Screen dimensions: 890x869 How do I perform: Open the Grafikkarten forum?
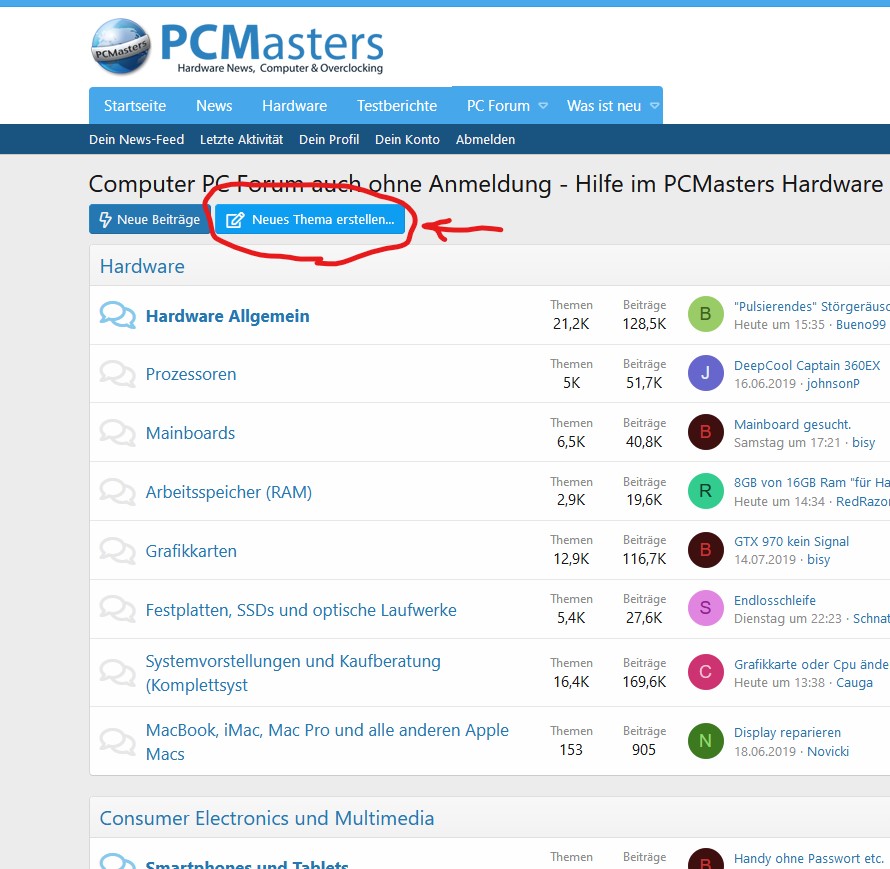tap(191, 551)
